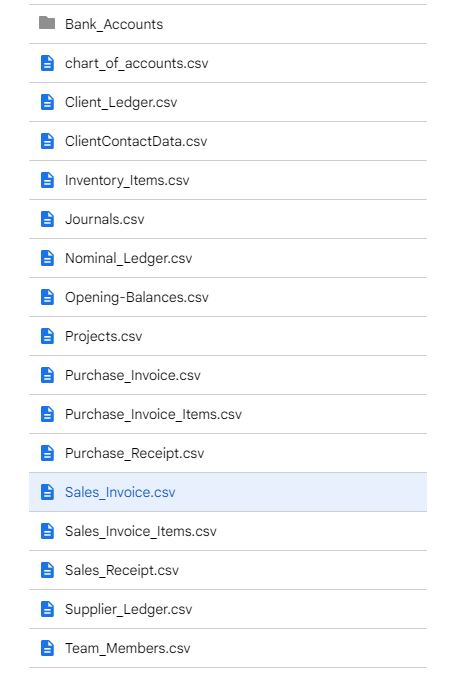The height and width of the screenshot is (685, 454).
Task: Open the Bank_Accounts folder icon
Action: pyautogui.click(x=47, y=23)
